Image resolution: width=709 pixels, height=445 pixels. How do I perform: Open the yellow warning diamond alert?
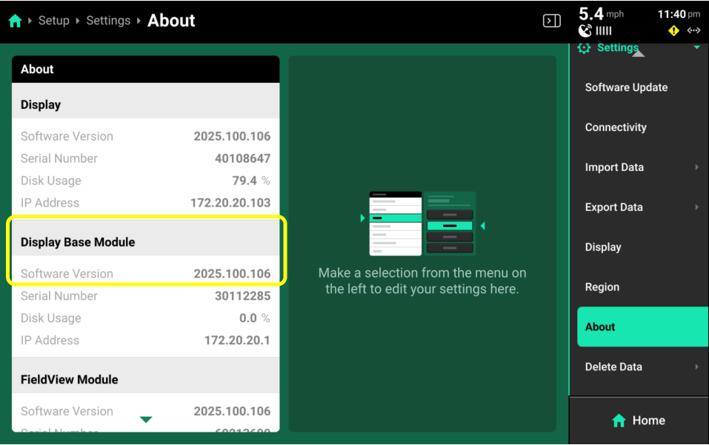[x=674, y=31]
